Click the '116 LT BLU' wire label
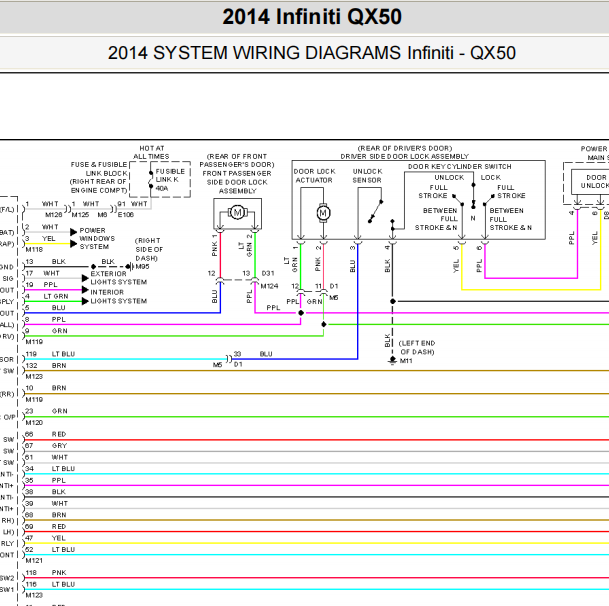 point(50,584)
